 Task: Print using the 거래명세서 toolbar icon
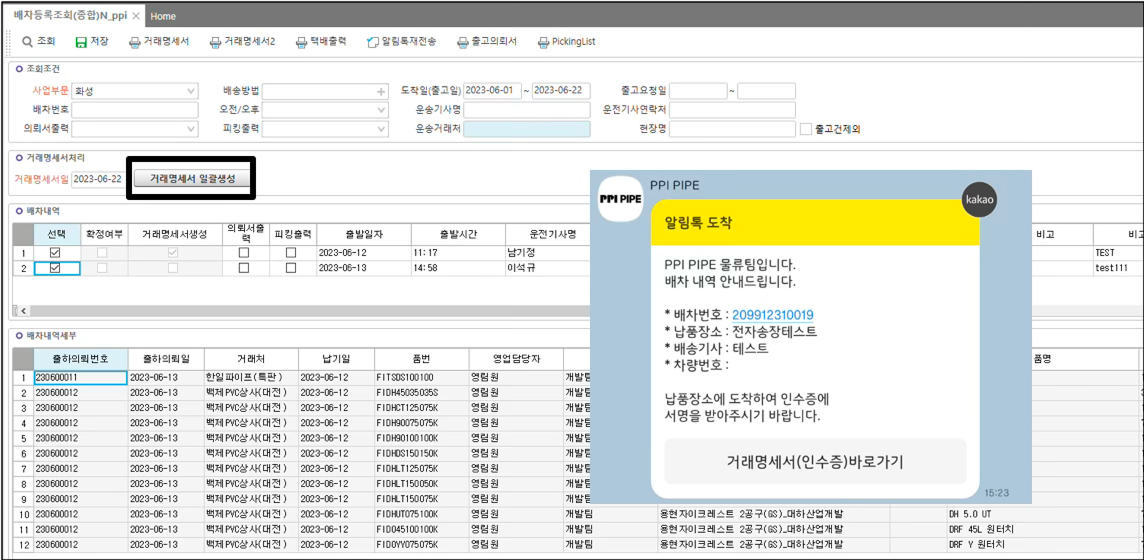(x=135, y=42)
